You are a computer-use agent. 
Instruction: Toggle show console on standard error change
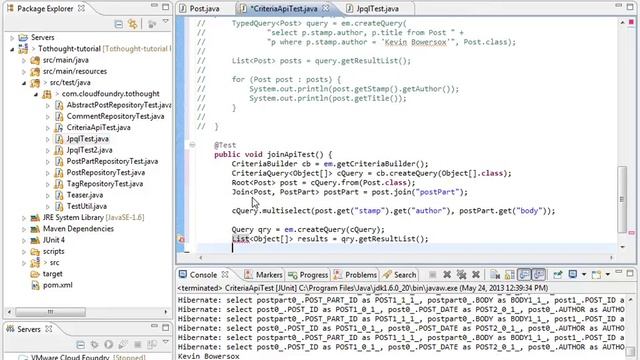tap(539, 275)
